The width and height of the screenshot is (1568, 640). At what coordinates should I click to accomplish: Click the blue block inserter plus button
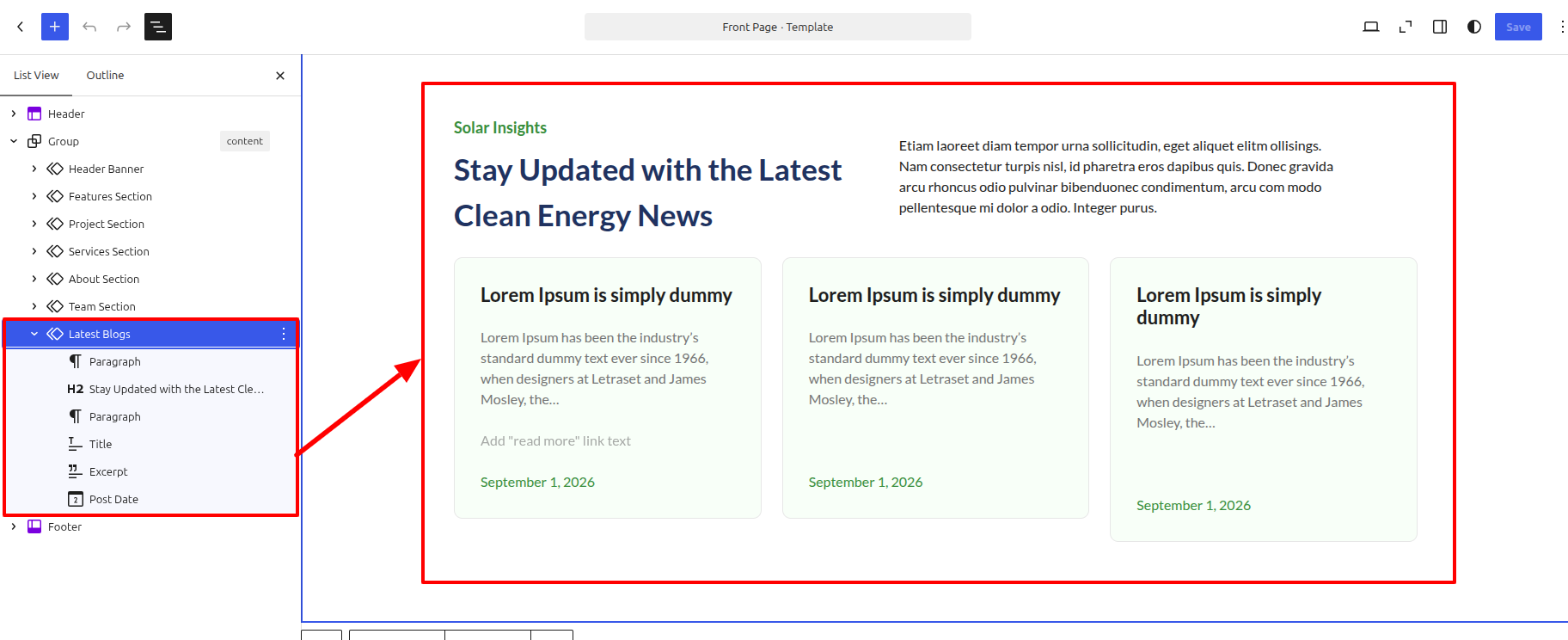coord(55,27)
